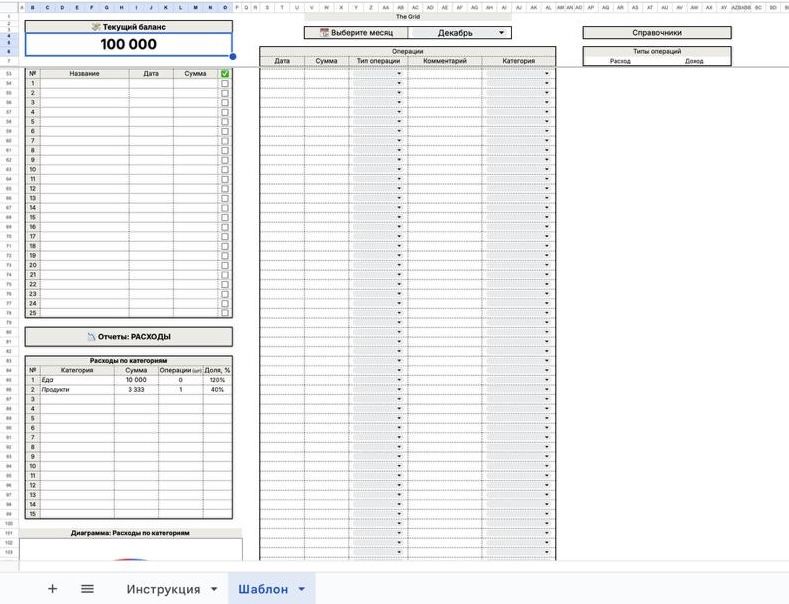The image size is (789, 604).
Task: Tick the checkbox in row № 5
Action: pos(224,122)
